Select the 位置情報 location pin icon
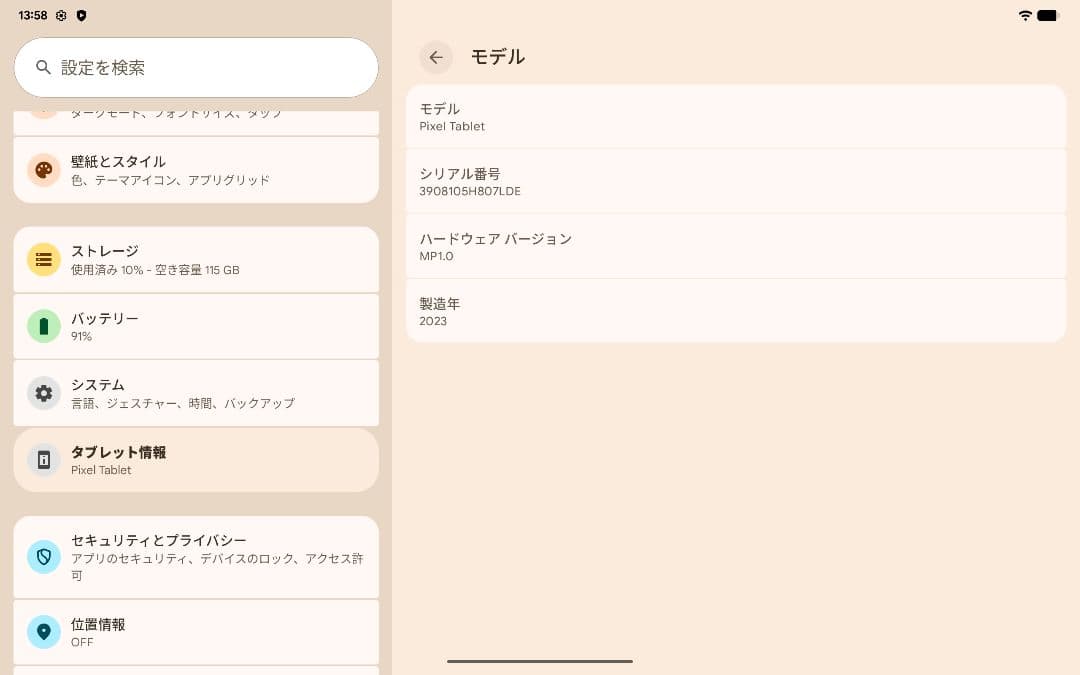Viewport: 1080px width, 675px height. (x=43, y=632)
